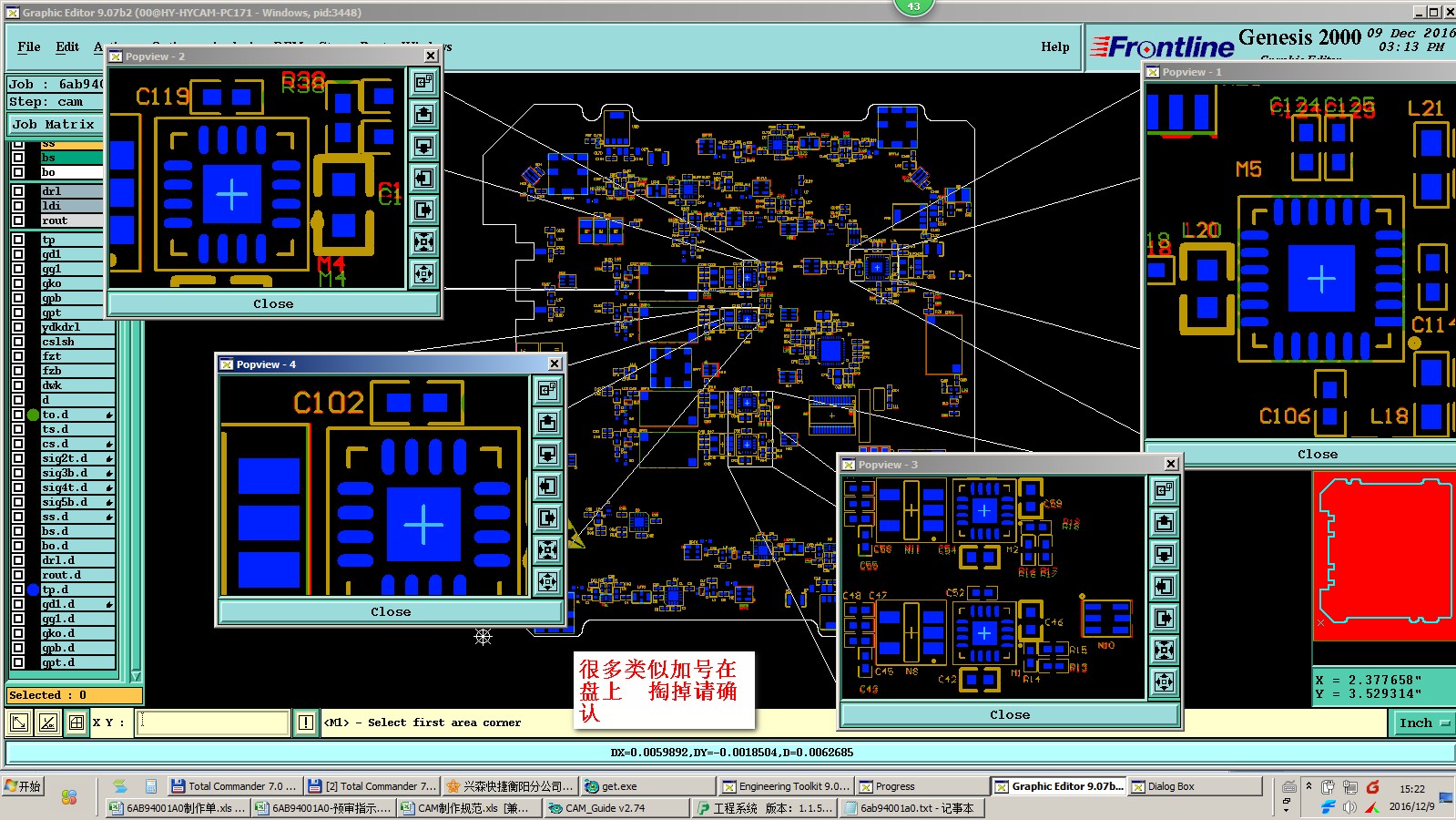This screenshot has width=1456, height=820.
Task: Select area zoom tool beside XY field
Action: [x=18, y=723]
